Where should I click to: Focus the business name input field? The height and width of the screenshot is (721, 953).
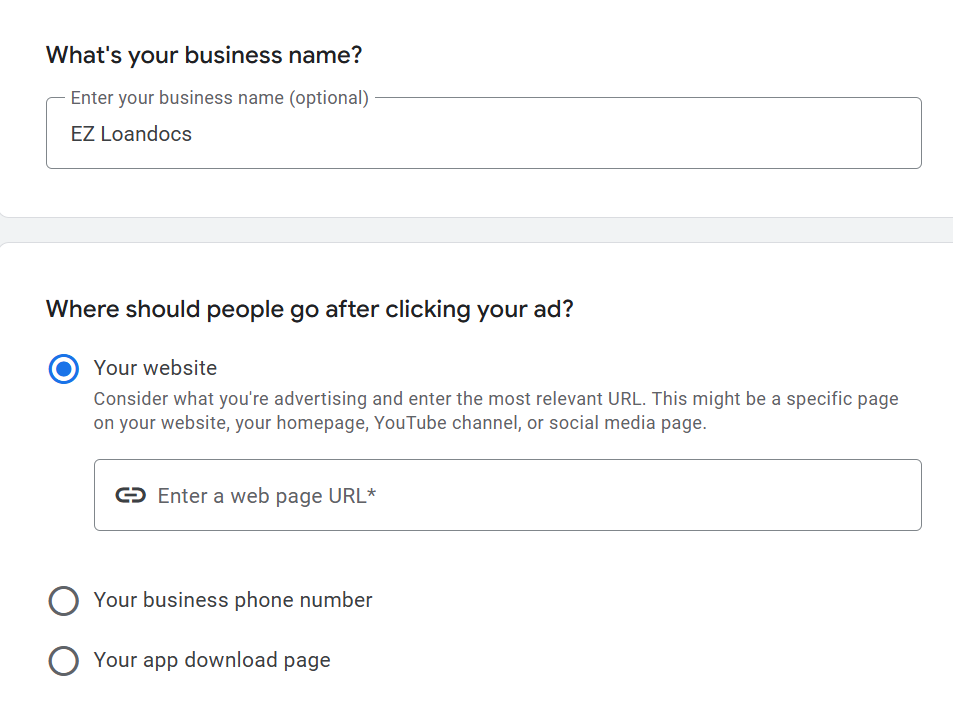tap(483, 134)
